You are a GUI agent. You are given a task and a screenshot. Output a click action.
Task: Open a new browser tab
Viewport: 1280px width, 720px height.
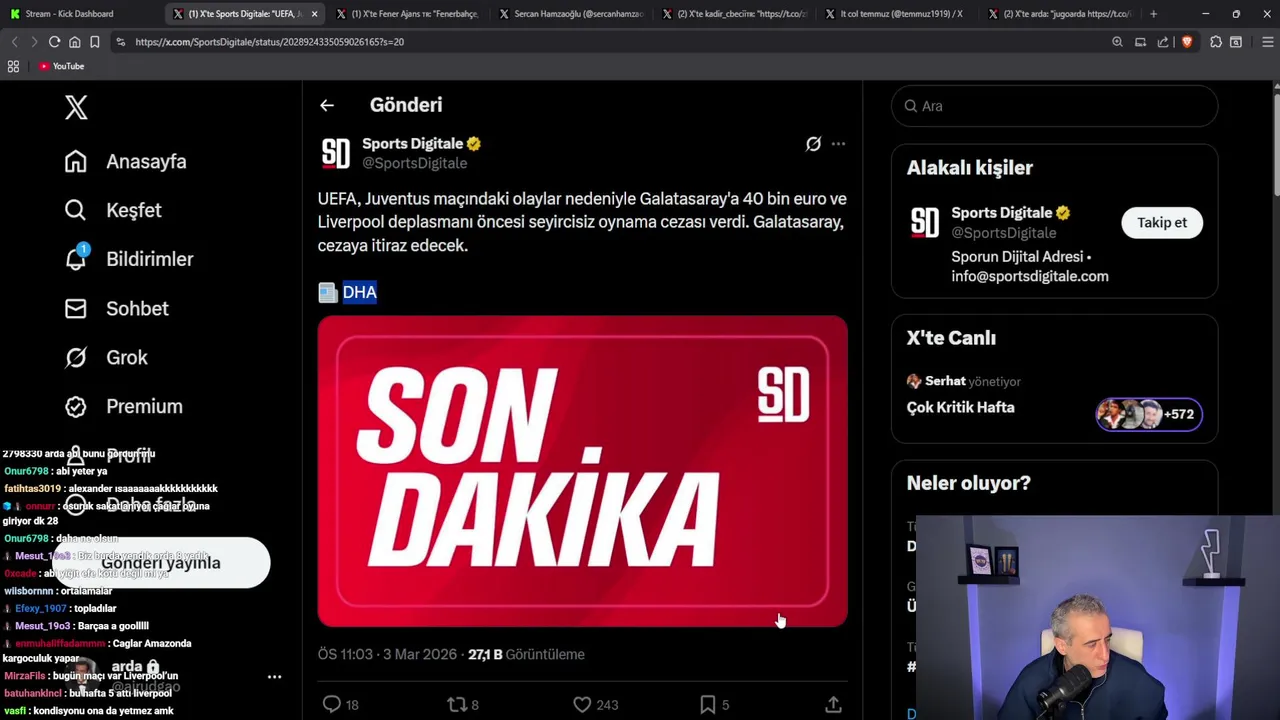(1153, 14)
